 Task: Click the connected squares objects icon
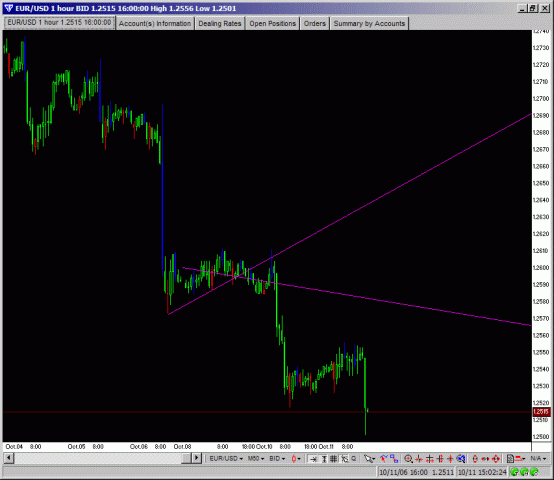coord(394,458)
